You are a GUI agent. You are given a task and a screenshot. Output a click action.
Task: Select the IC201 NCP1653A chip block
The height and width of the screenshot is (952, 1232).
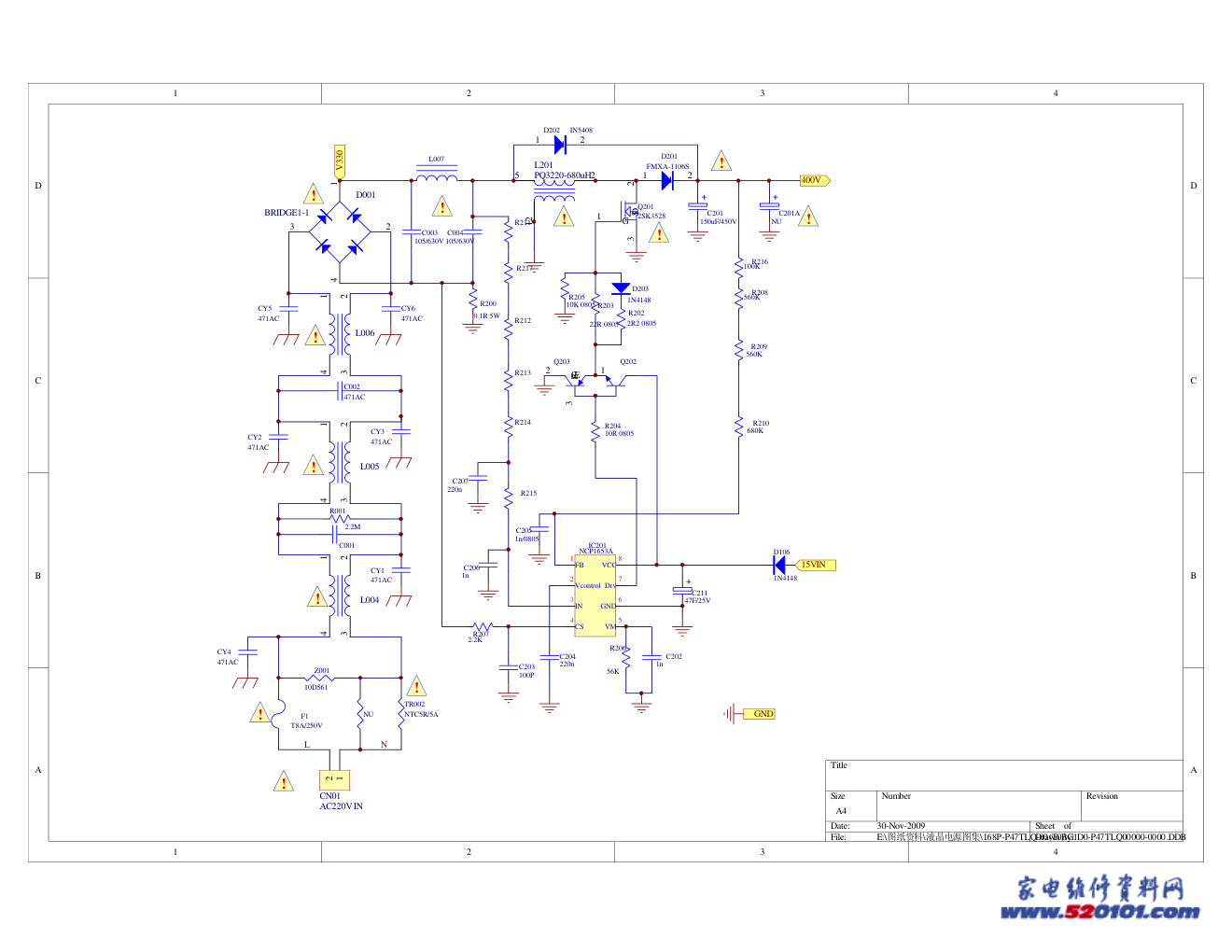pos(595,595)
